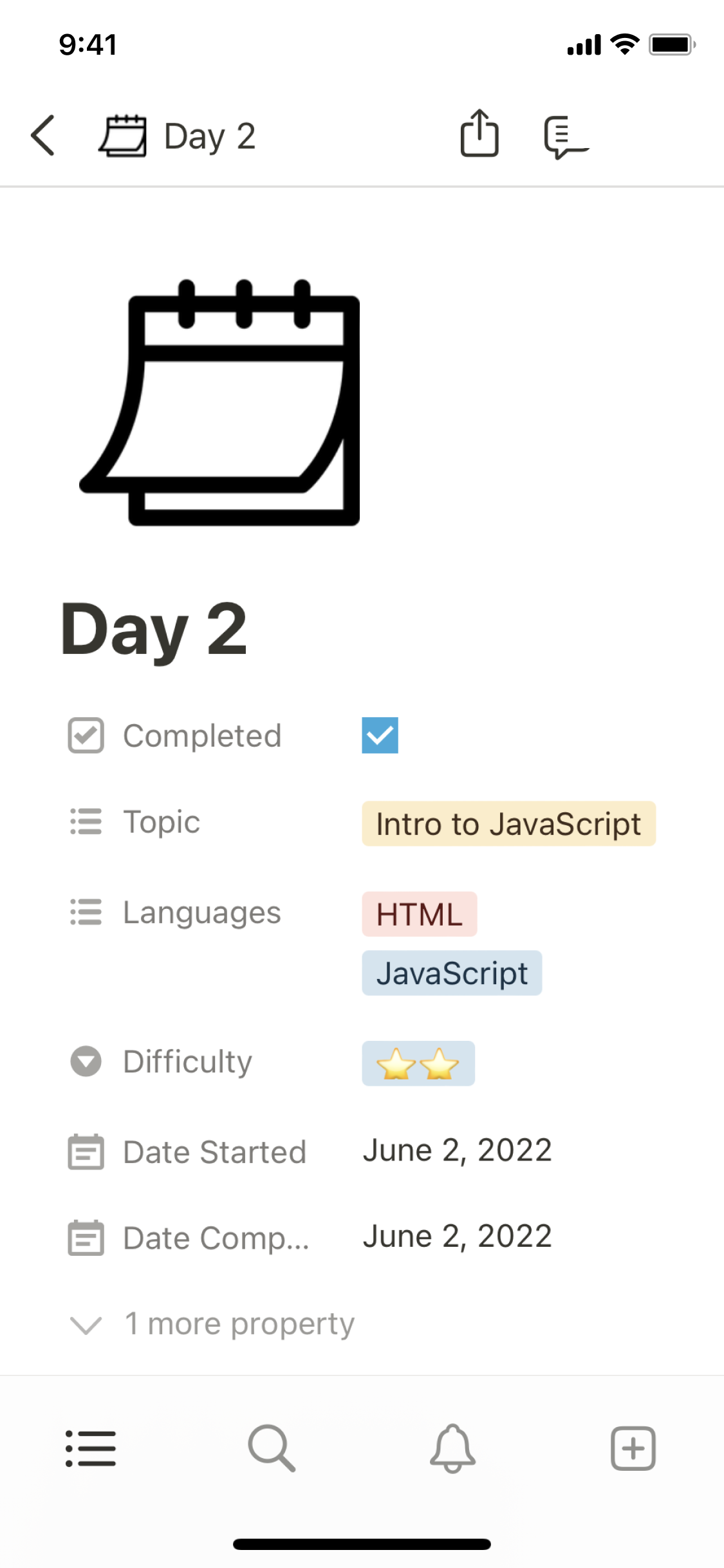This screenshot has height=1568, width=724.
Task: Select the JavaScript language tag
Action: pos(452,973)
